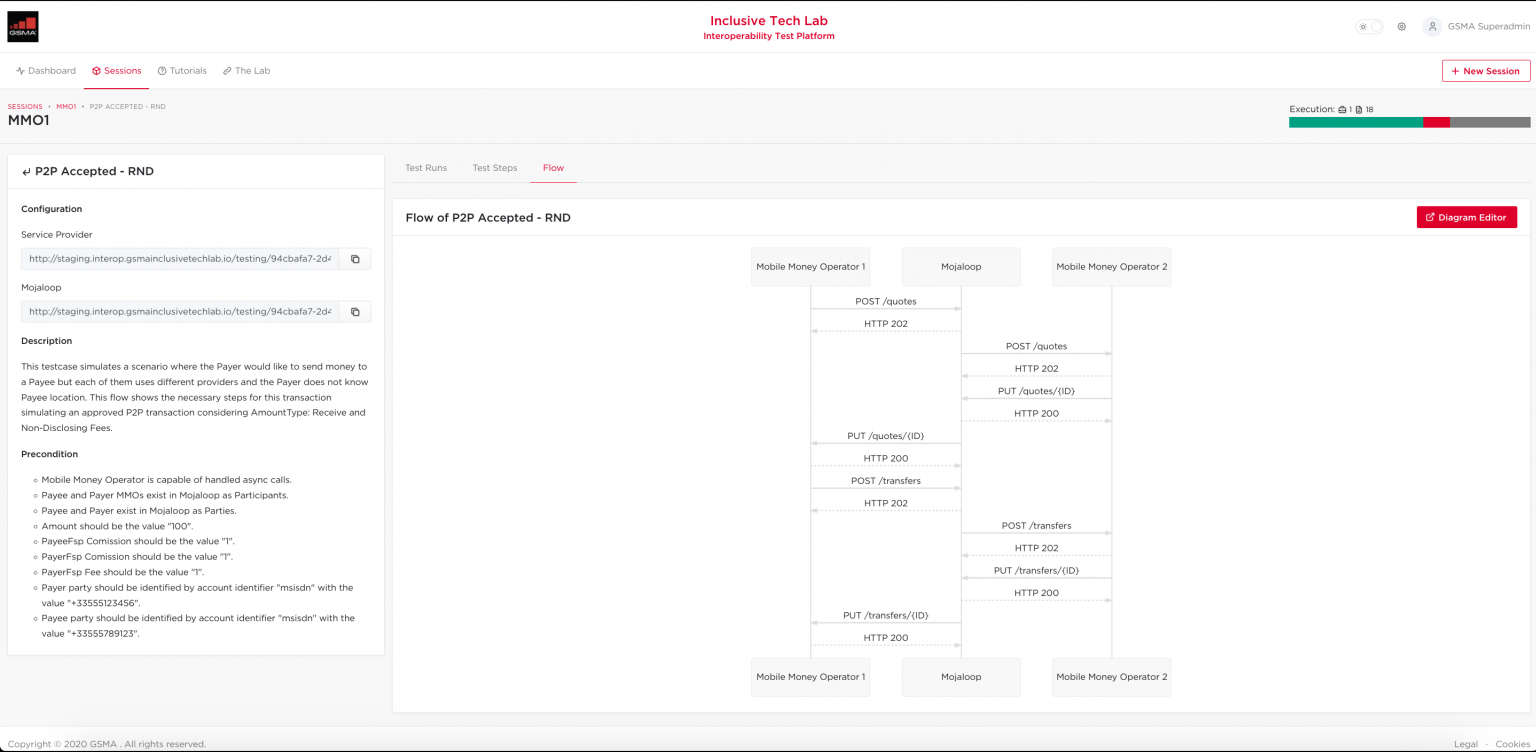
Task: Toggle the light/dark theme switch
Action: pyautogui.click(x=1369, y=27)
